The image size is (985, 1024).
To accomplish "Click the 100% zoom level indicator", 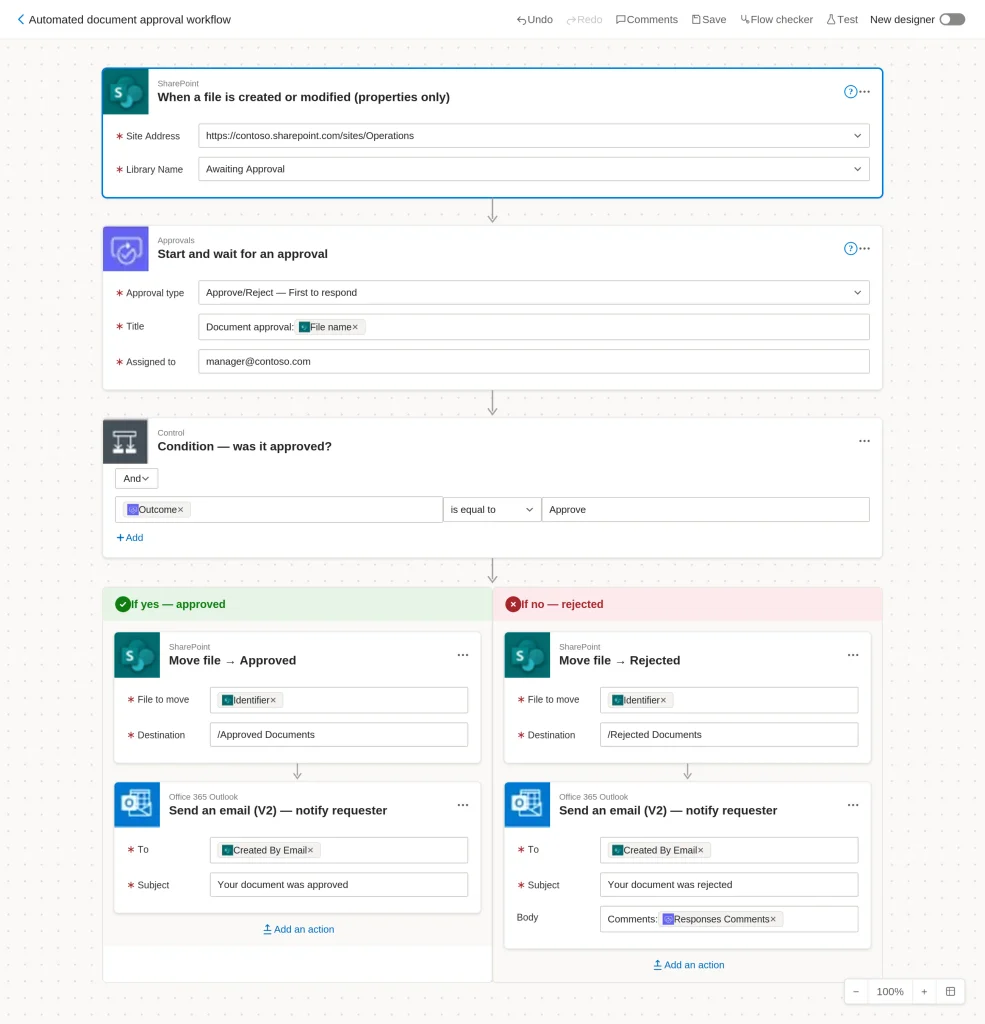I will [x=890, y=991].
